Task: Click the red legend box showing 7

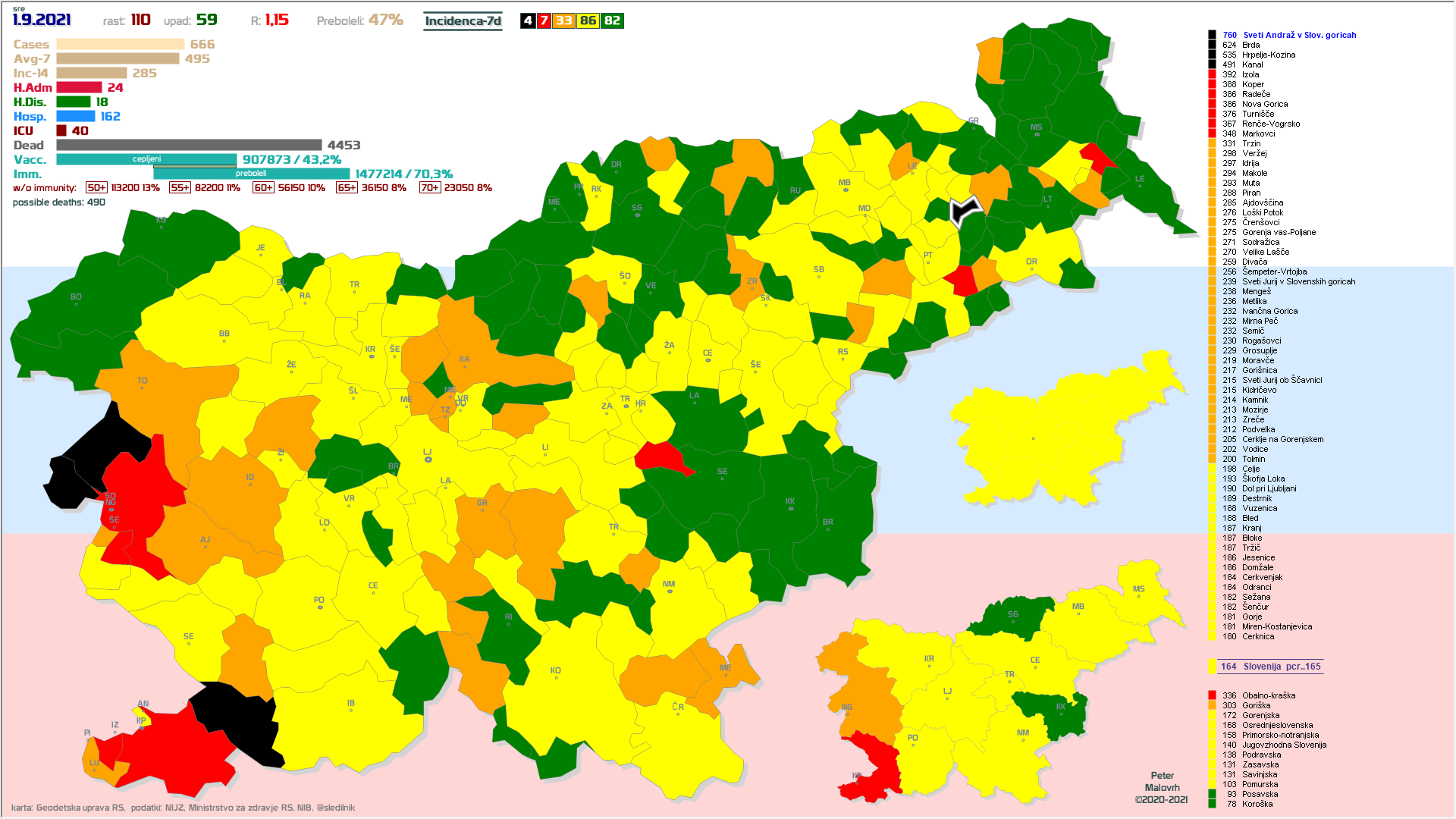Action: pyautogui.click(x=544, y=21)
